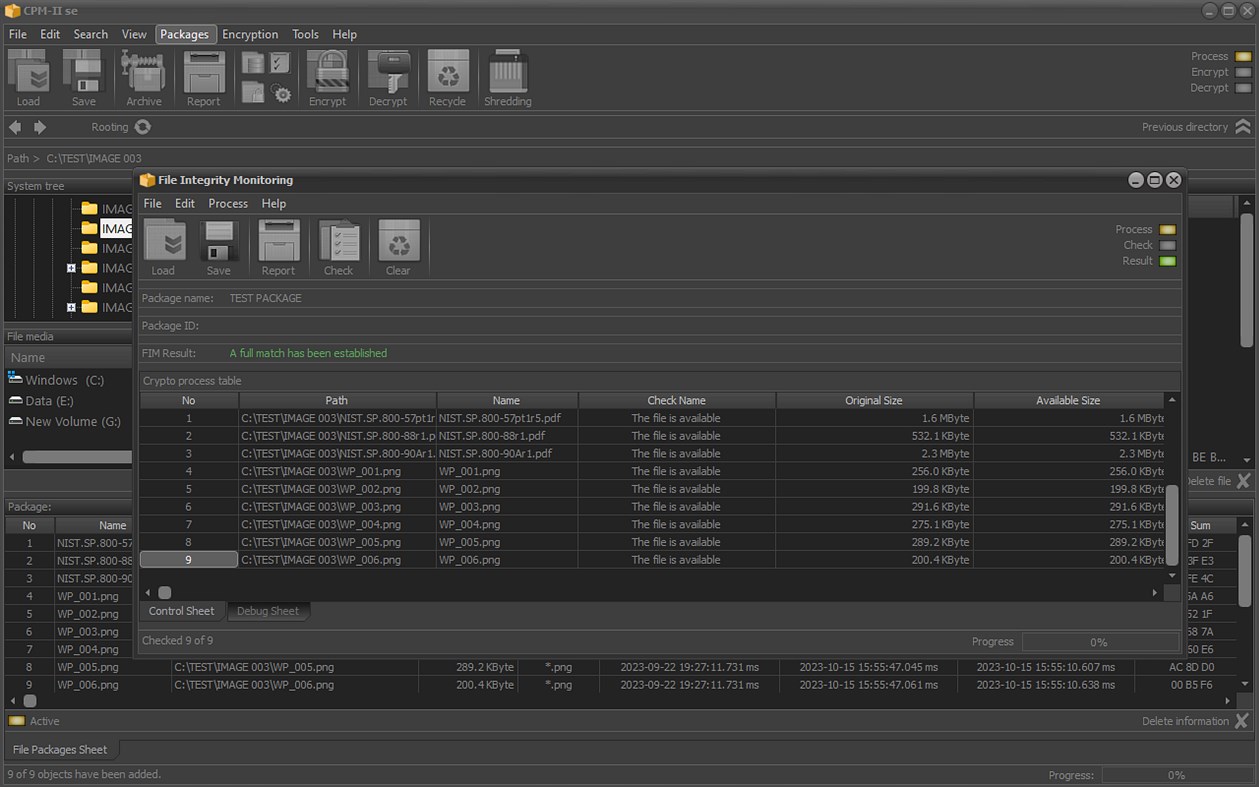Launch the Shredding tool
Image resolution: width=1259 pixels, height=787 pixels.
coord(508,78)
